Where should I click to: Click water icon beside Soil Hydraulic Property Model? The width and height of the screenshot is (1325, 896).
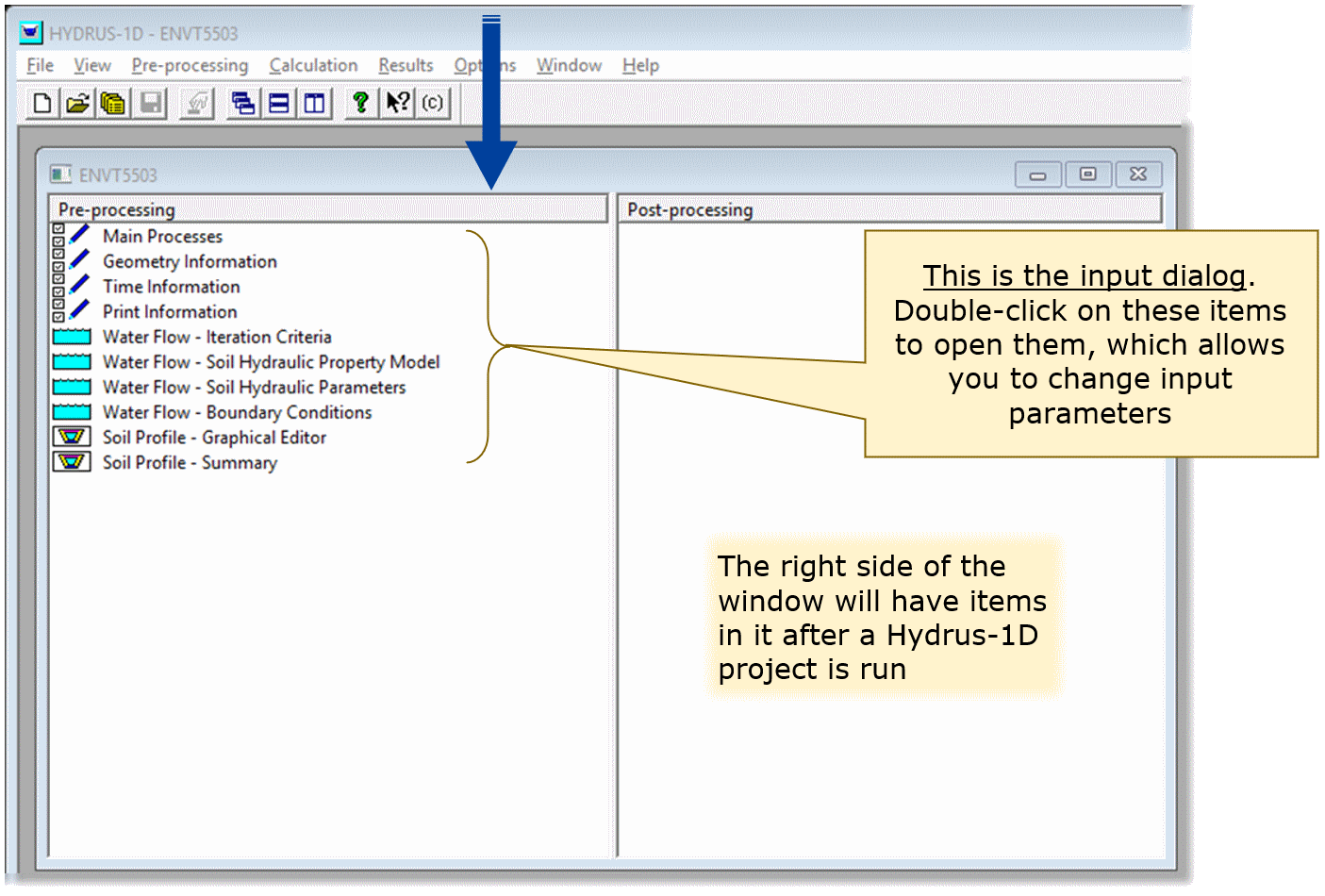72,362
